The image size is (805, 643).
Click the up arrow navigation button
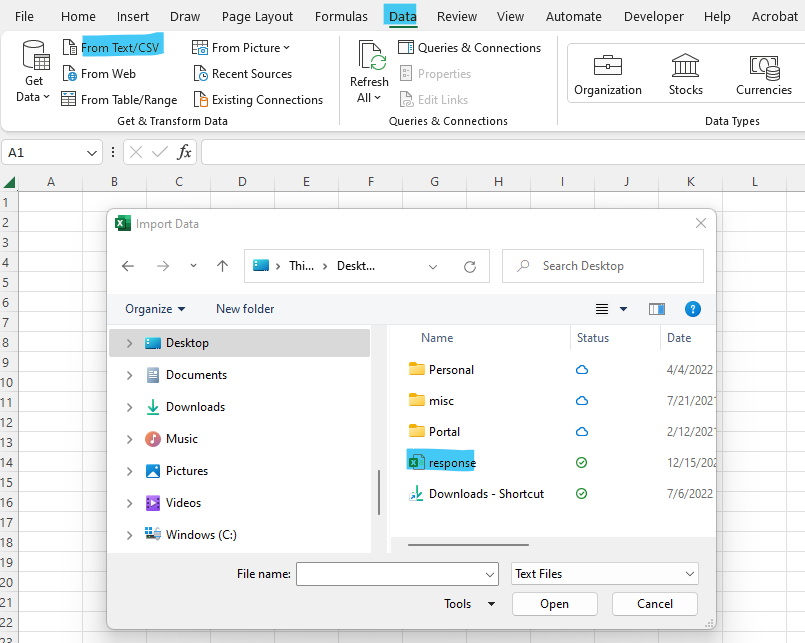(x=222, y=267)
